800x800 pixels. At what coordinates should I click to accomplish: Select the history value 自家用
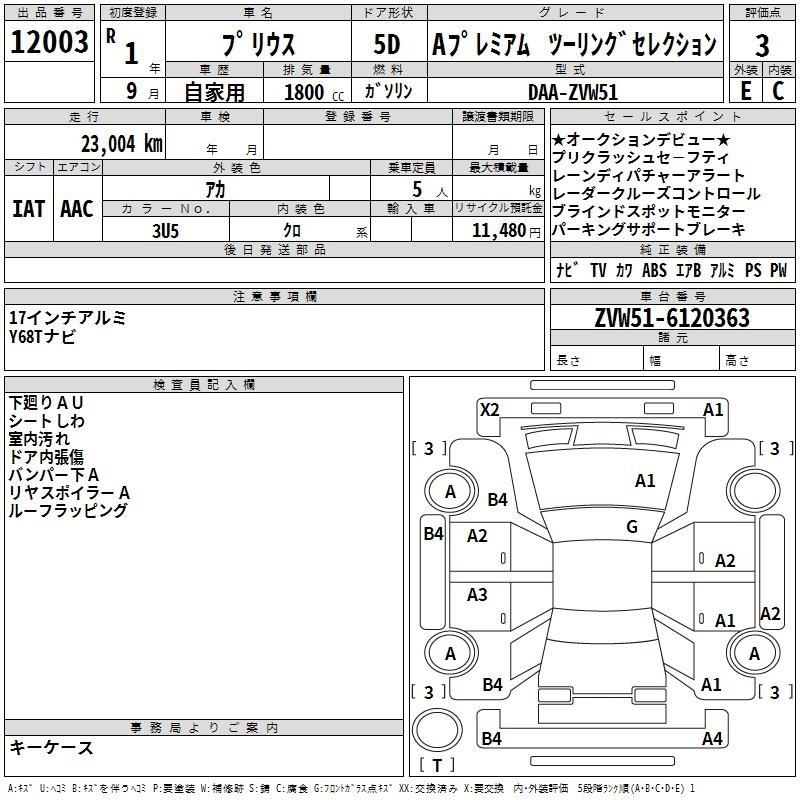click(x=214, y=92)
